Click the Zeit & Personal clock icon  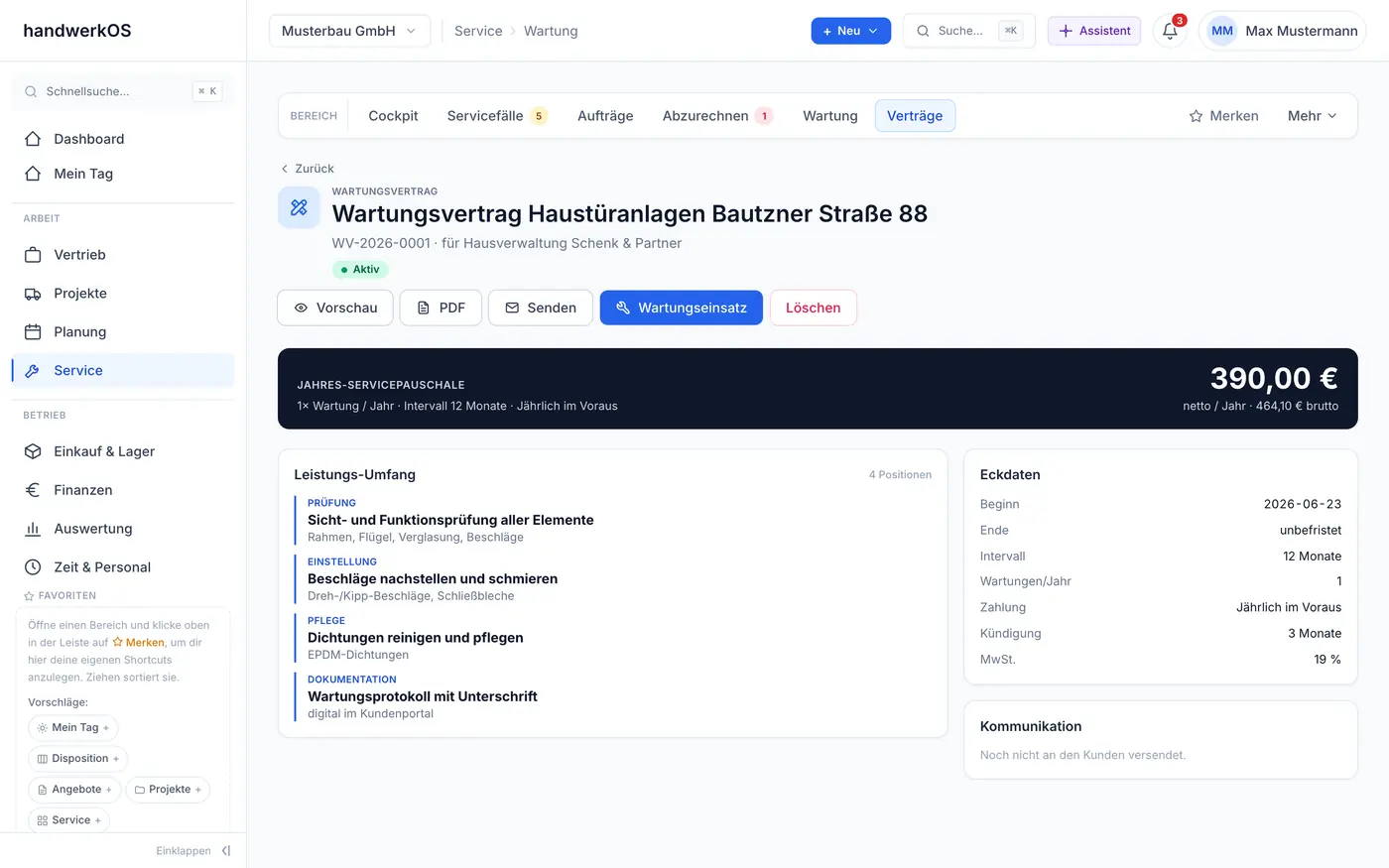click(33, 567)
